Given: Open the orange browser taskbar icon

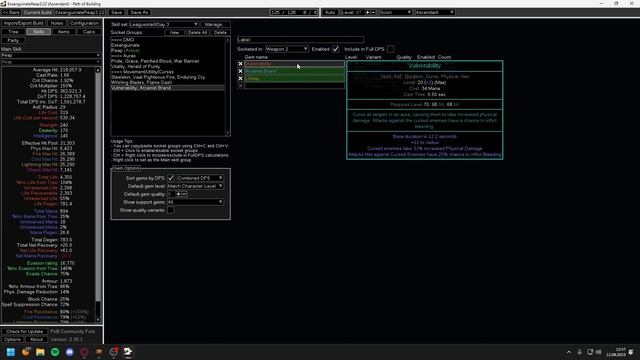Looking at the screenshot, I should click(x=25, y=352).
